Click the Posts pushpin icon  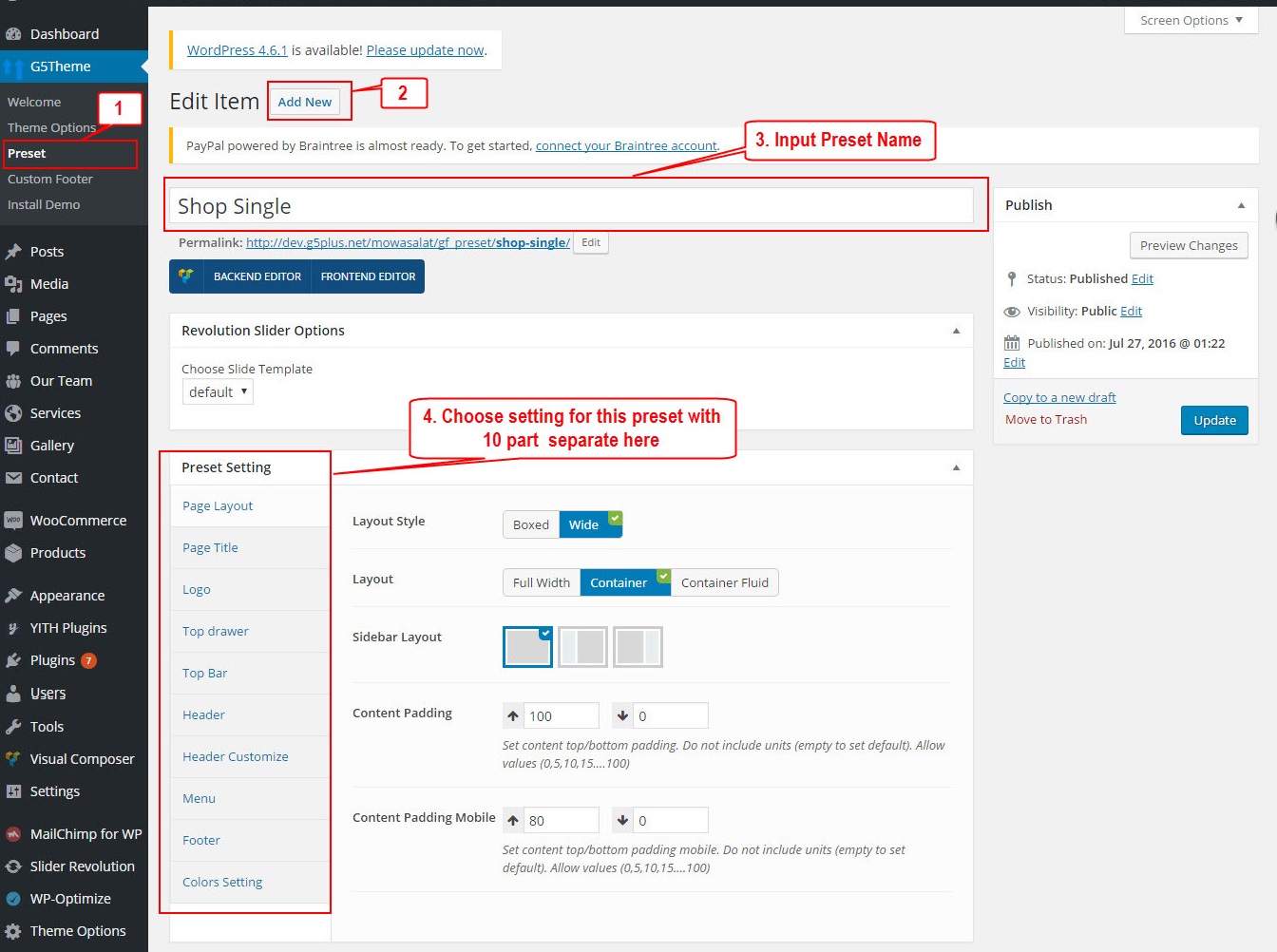click(x=13, y=252)
